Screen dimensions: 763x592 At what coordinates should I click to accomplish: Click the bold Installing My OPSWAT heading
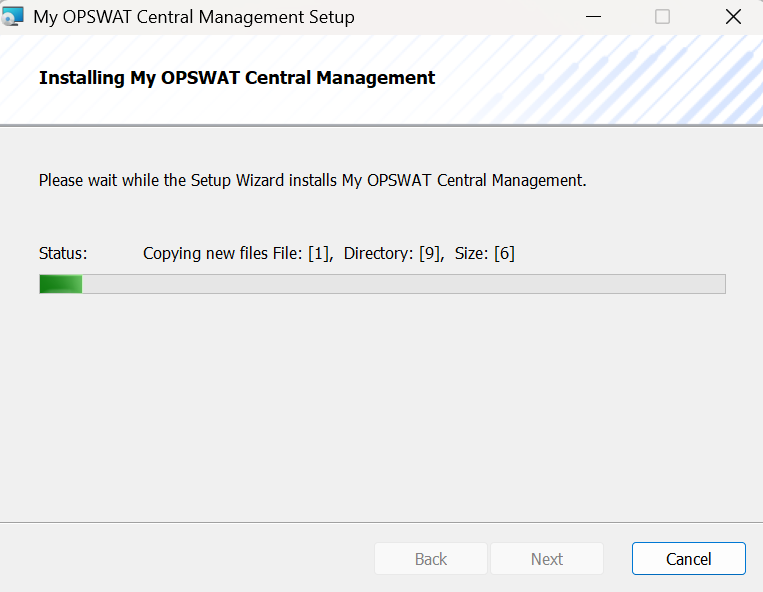click(x=237, y=78)
